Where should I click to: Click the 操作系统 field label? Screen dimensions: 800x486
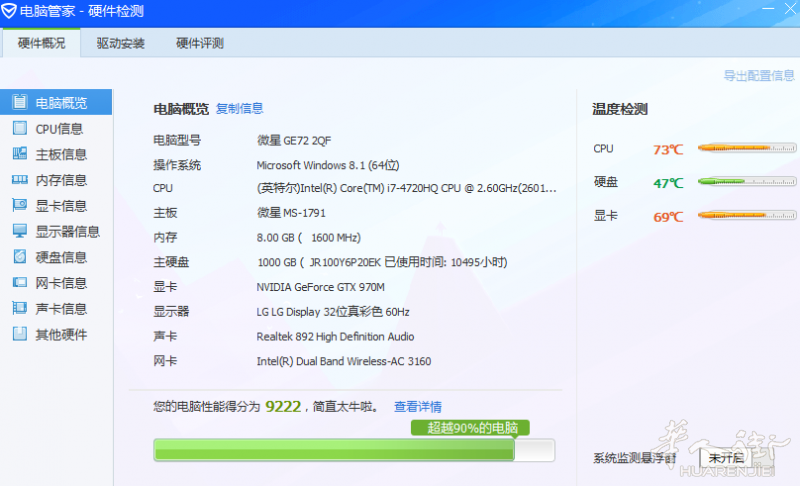(177, 165)
